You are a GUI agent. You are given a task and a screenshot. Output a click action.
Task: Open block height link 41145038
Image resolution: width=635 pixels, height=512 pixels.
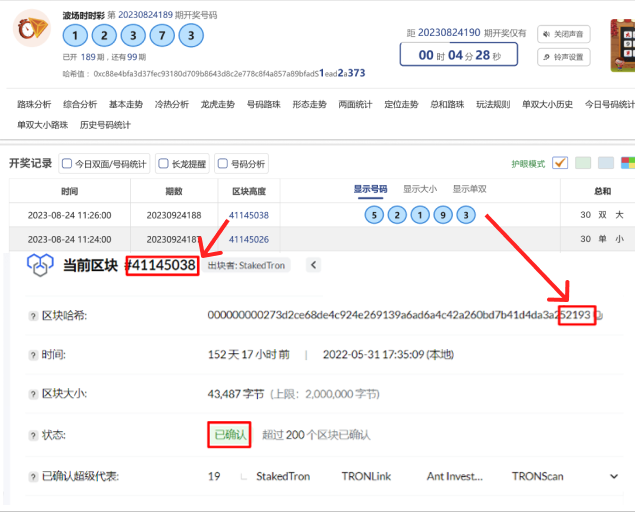pyautogui.click(x=249, y=215)
